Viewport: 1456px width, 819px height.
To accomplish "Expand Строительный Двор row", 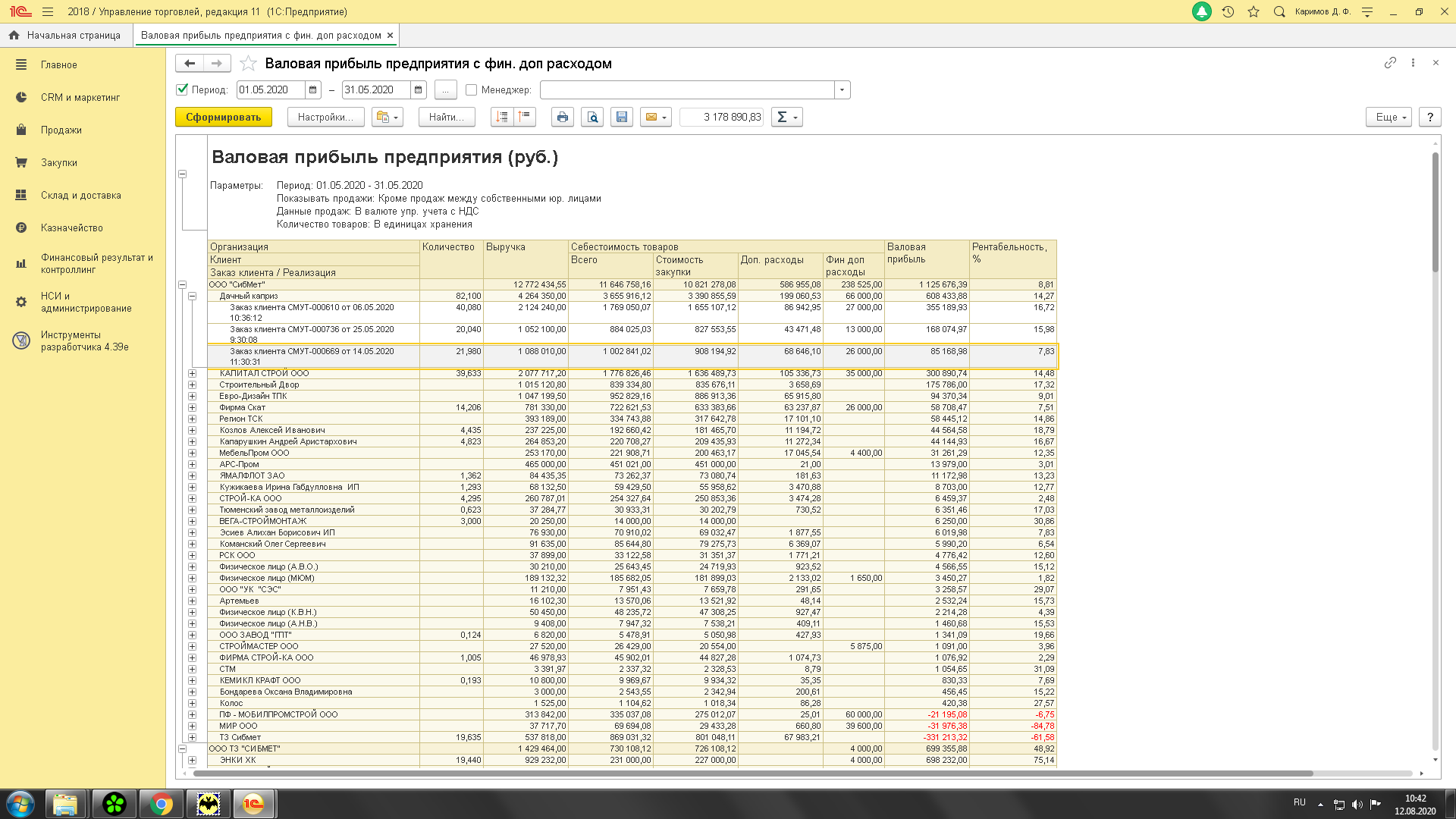I will tap(192, 385).
